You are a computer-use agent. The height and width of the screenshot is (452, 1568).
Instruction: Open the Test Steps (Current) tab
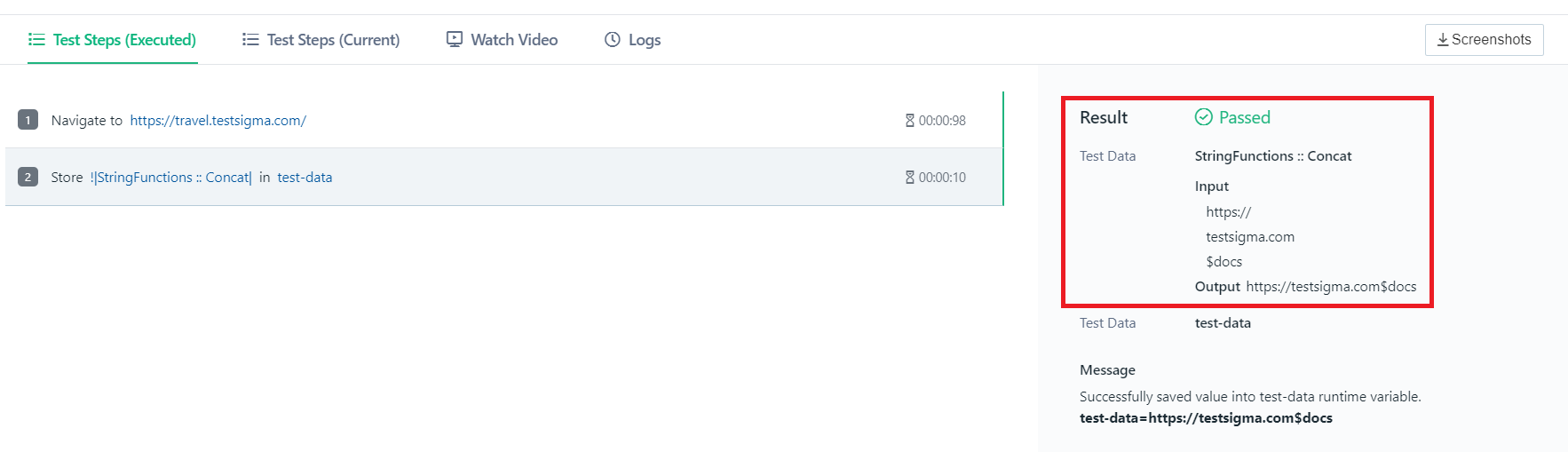click(x=321, y=40)
